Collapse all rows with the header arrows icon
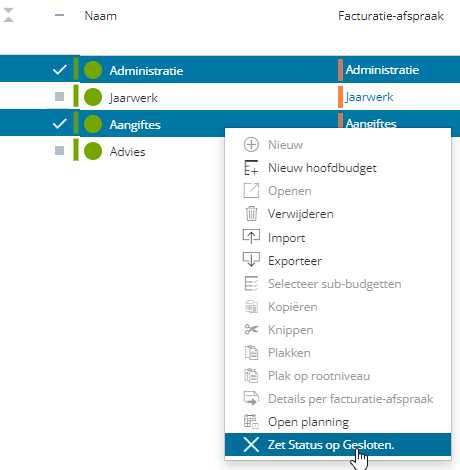This screenshot has height=470, width=460. click(8, 15)
